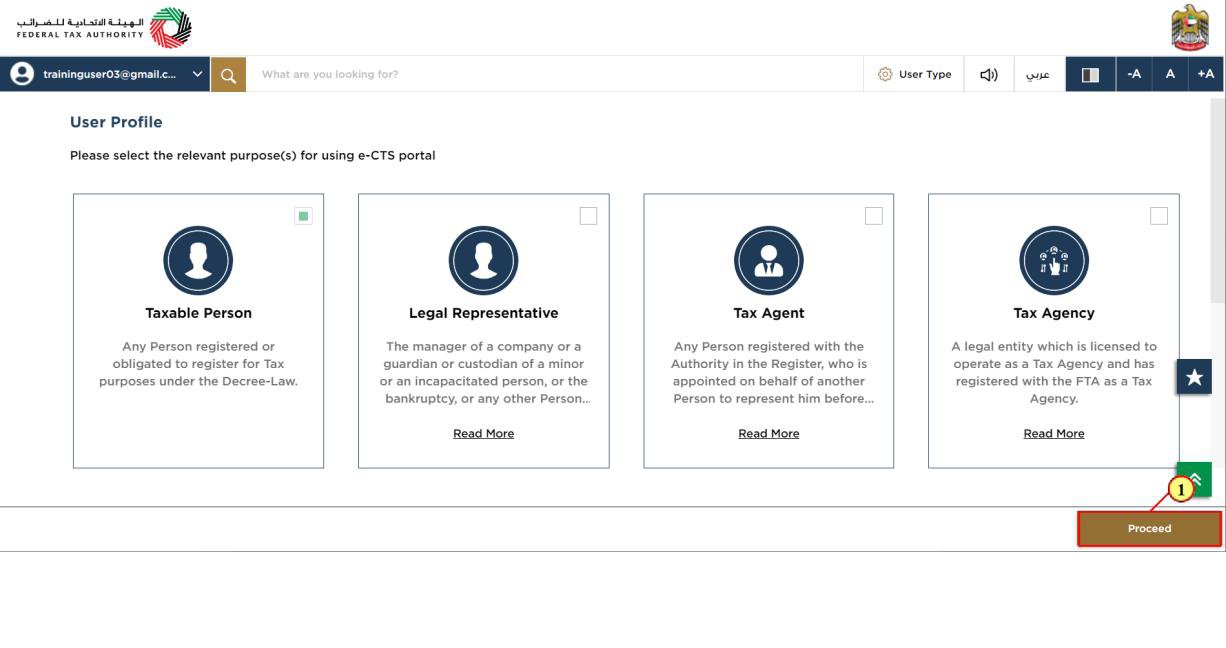Click the Taxable Person description text

(198, 364)
